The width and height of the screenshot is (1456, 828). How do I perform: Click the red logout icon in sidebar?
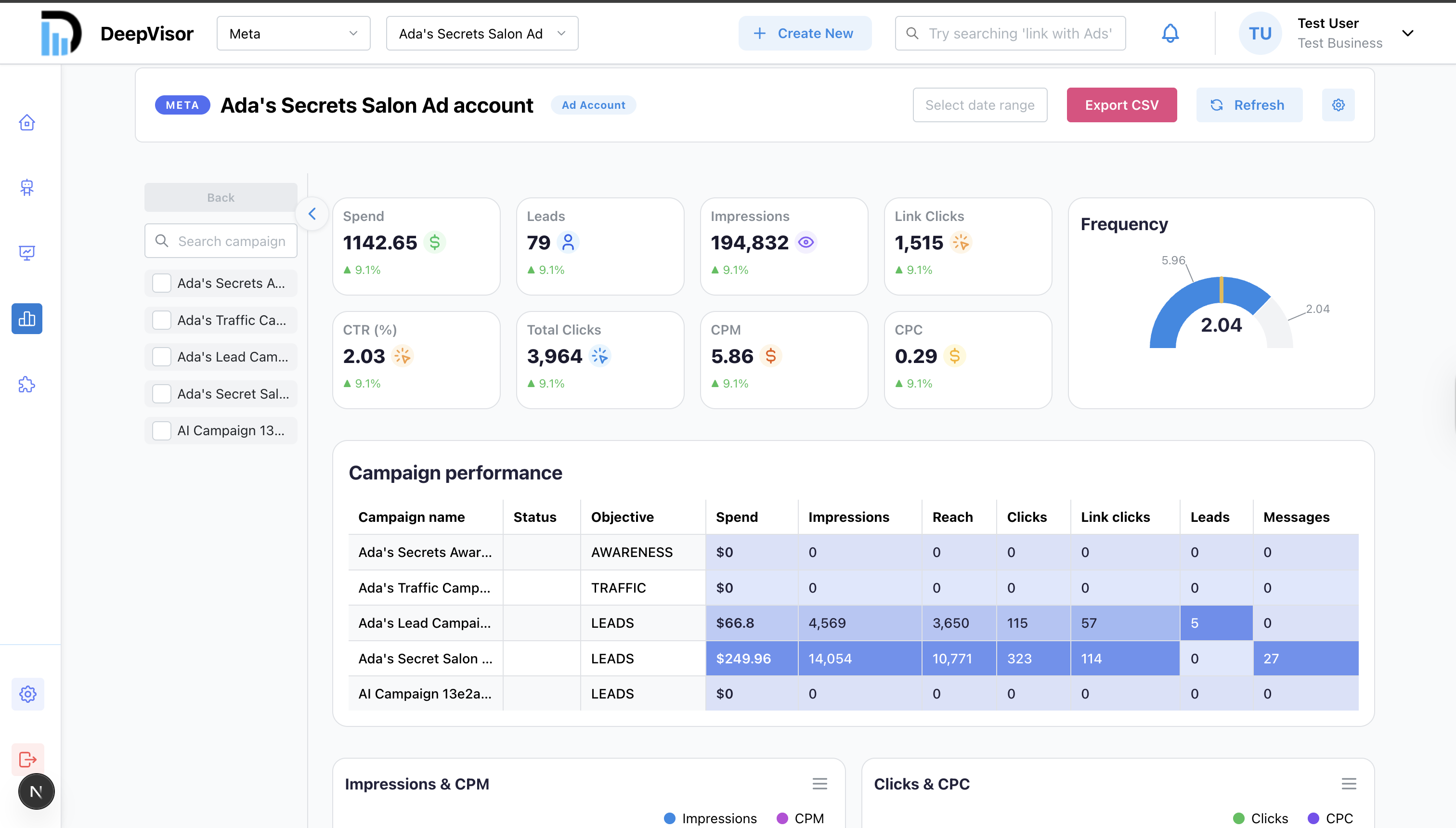(27, 759)
